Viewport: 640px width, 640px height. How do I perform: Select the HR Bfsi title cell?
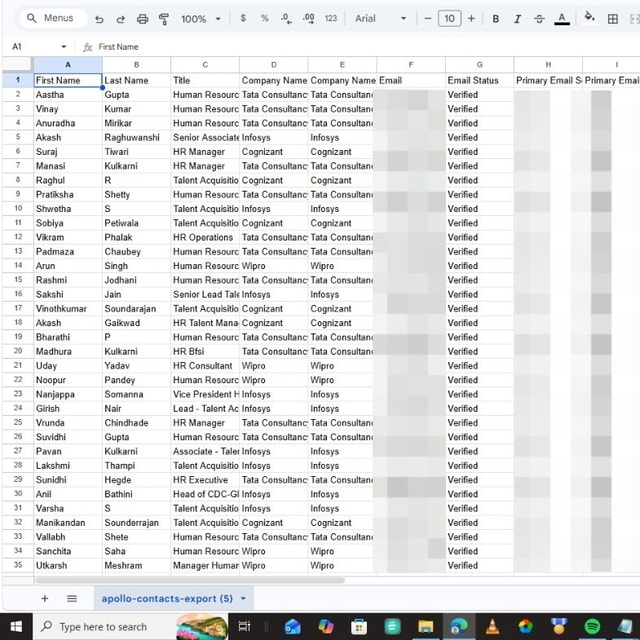(205, 351)
